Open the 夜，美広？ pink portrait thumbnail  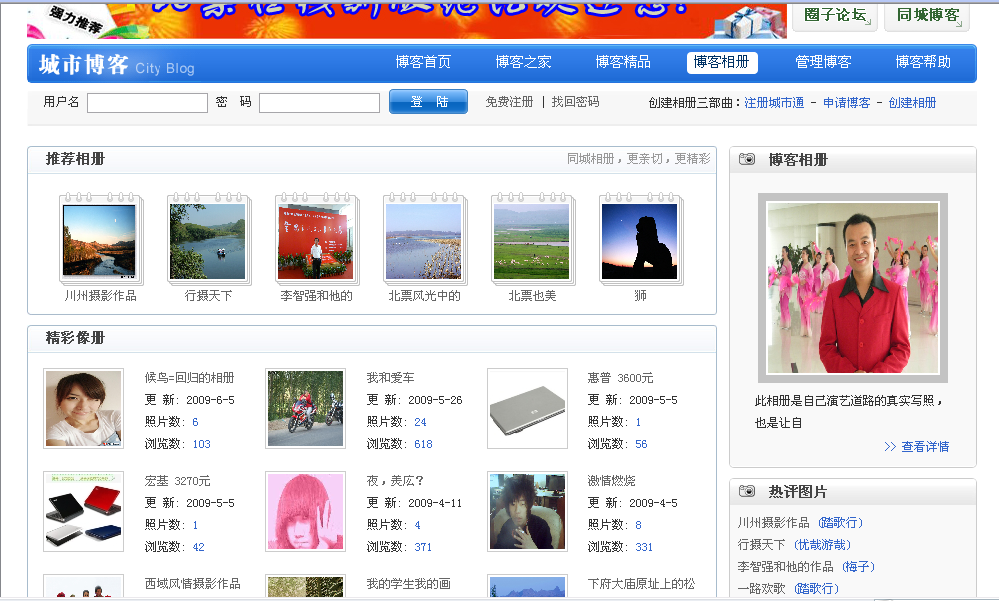305,512
